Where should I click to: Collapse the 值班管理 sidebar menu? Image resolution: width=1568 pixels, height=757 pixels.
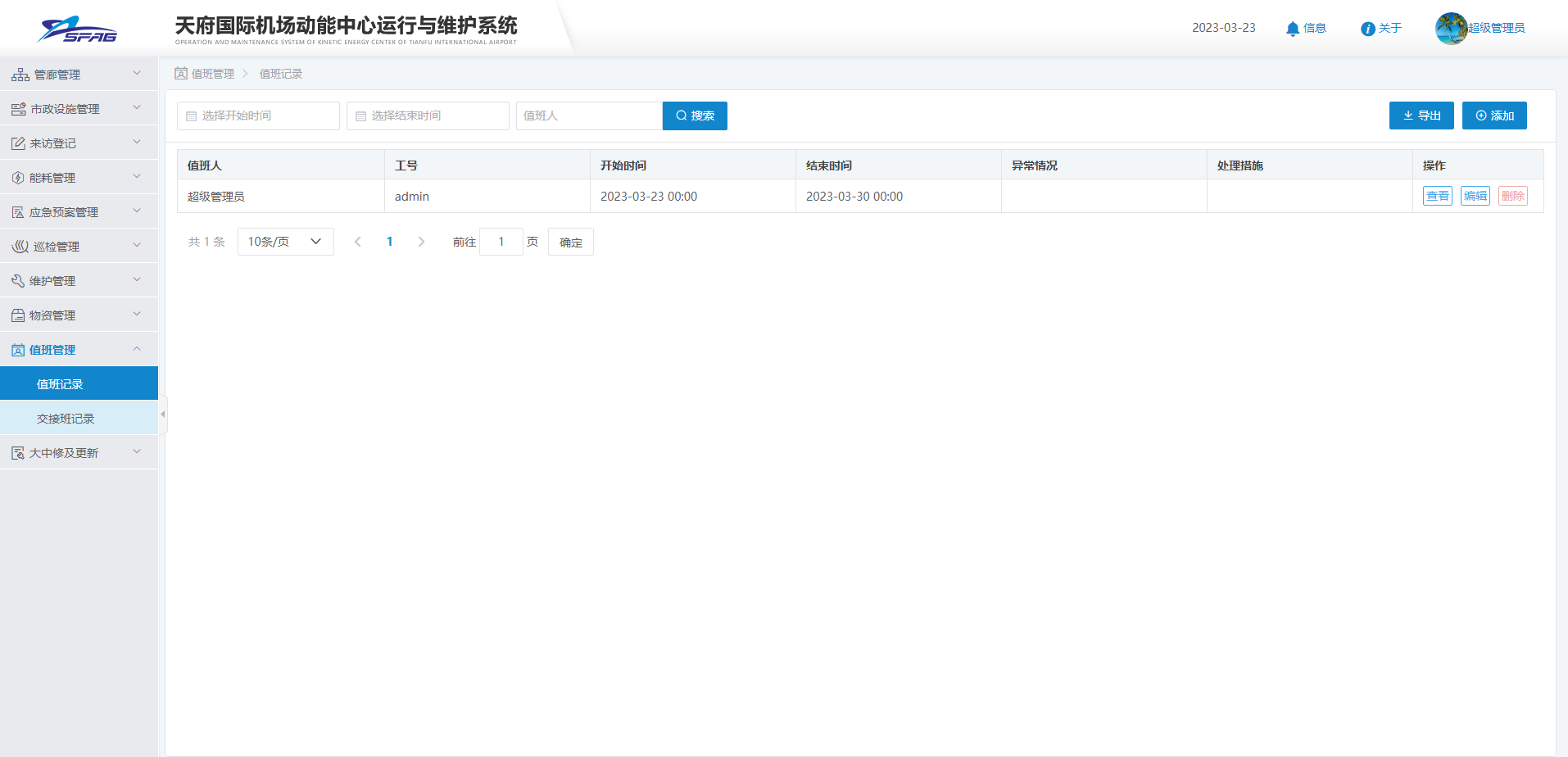[x=79, y=350]
